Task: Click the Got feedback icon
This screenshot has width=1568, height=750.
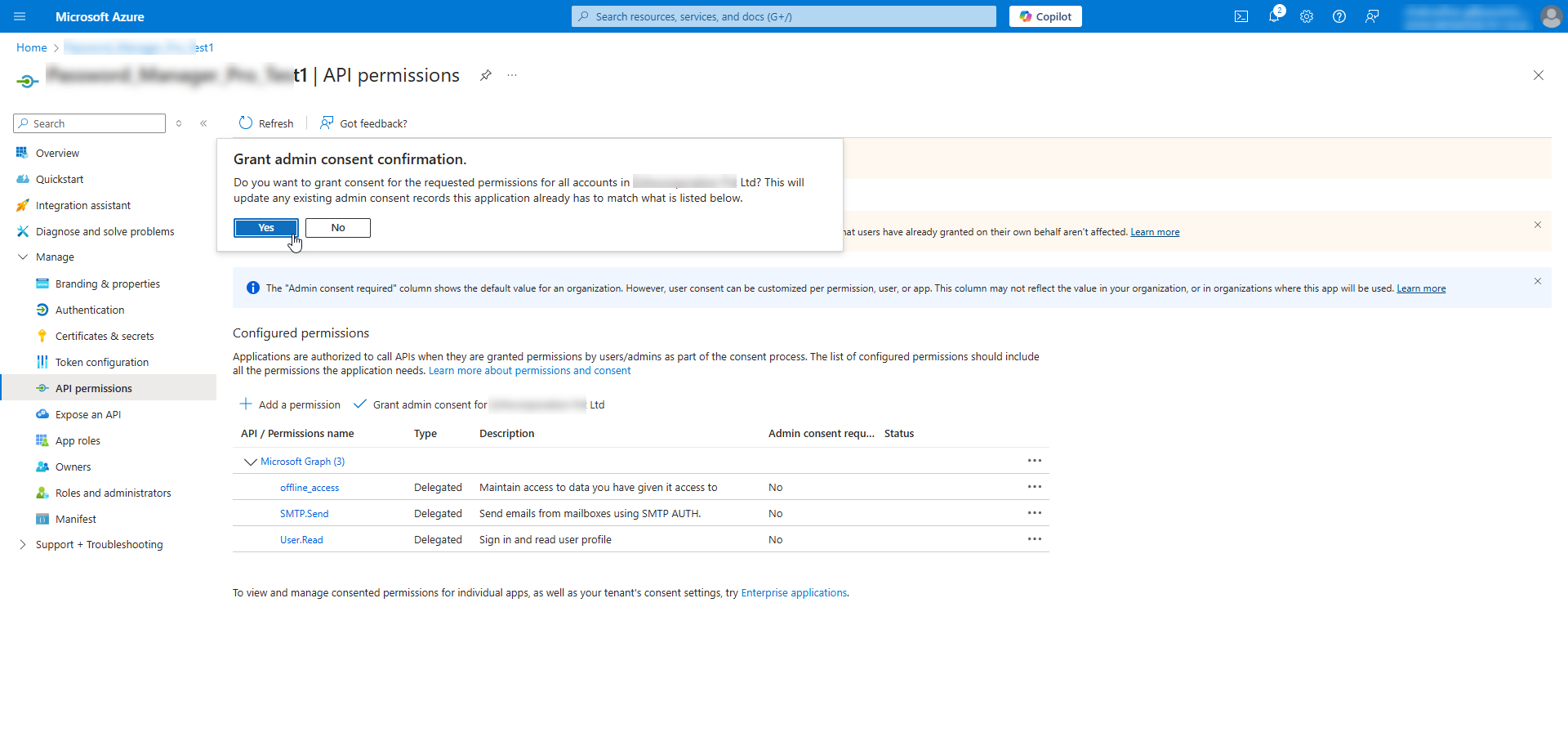Action: pos(327,123)
